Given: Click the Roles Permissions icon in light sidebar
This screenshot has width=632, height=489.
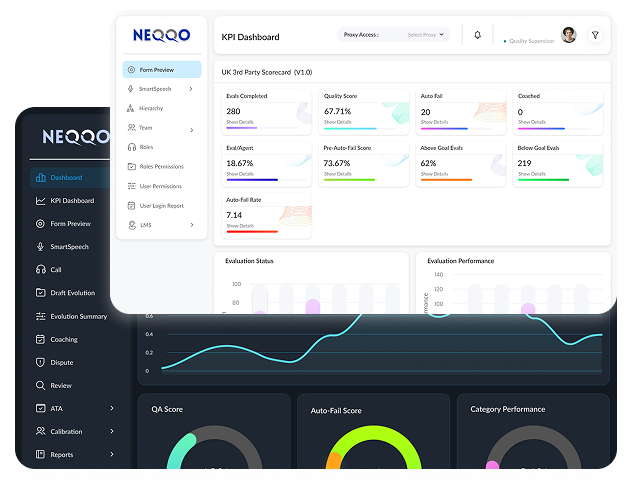Looking at the screenshot, I should pos(132,166).
